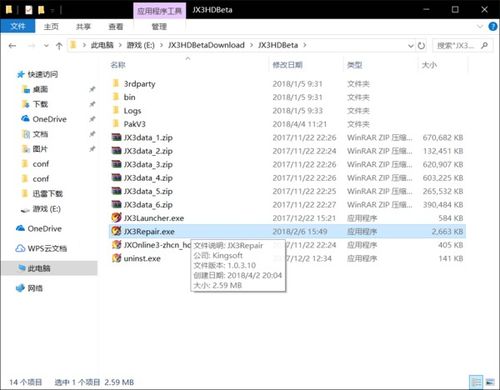The height and width of the screenshot is (390, 500).
Task: Click the search magnifier icon
Action: [x=484, y=45]
